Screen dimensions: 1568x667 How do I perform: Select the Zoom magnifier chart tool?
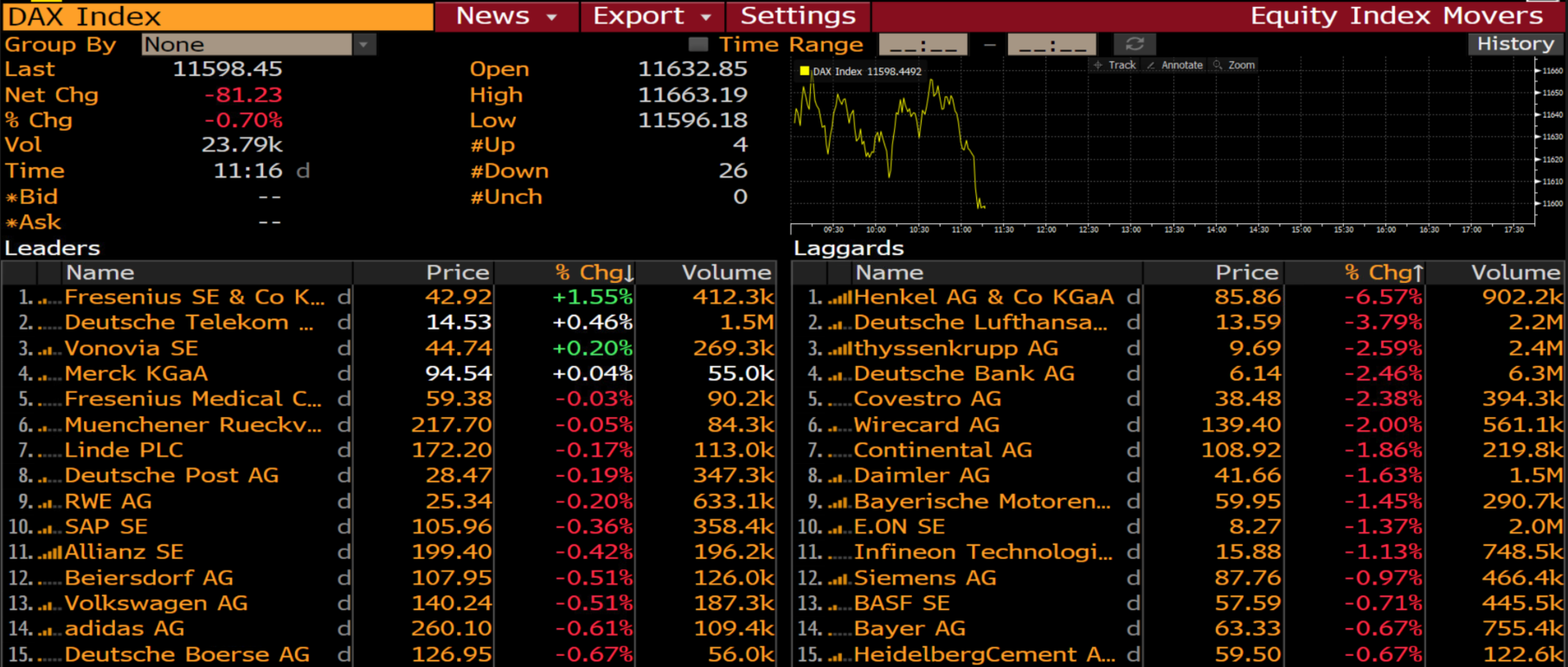[x=1234, y=65]
